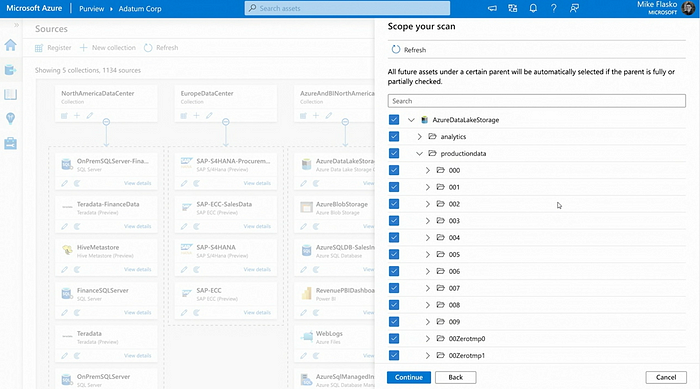The width and height of the screenshot is (700, 389).
Task: Uncheck the 006 folder checkbox
Action: 394,271
